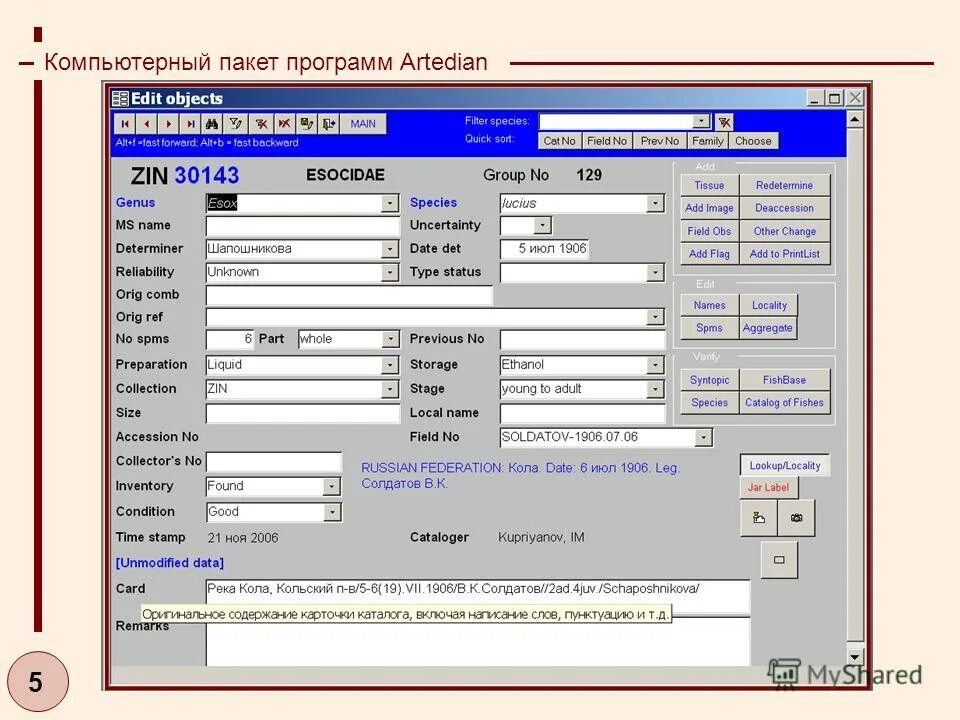Expand the Species dropdown showing lucius
Screen dimensions: 960x720
pos(655,203)
